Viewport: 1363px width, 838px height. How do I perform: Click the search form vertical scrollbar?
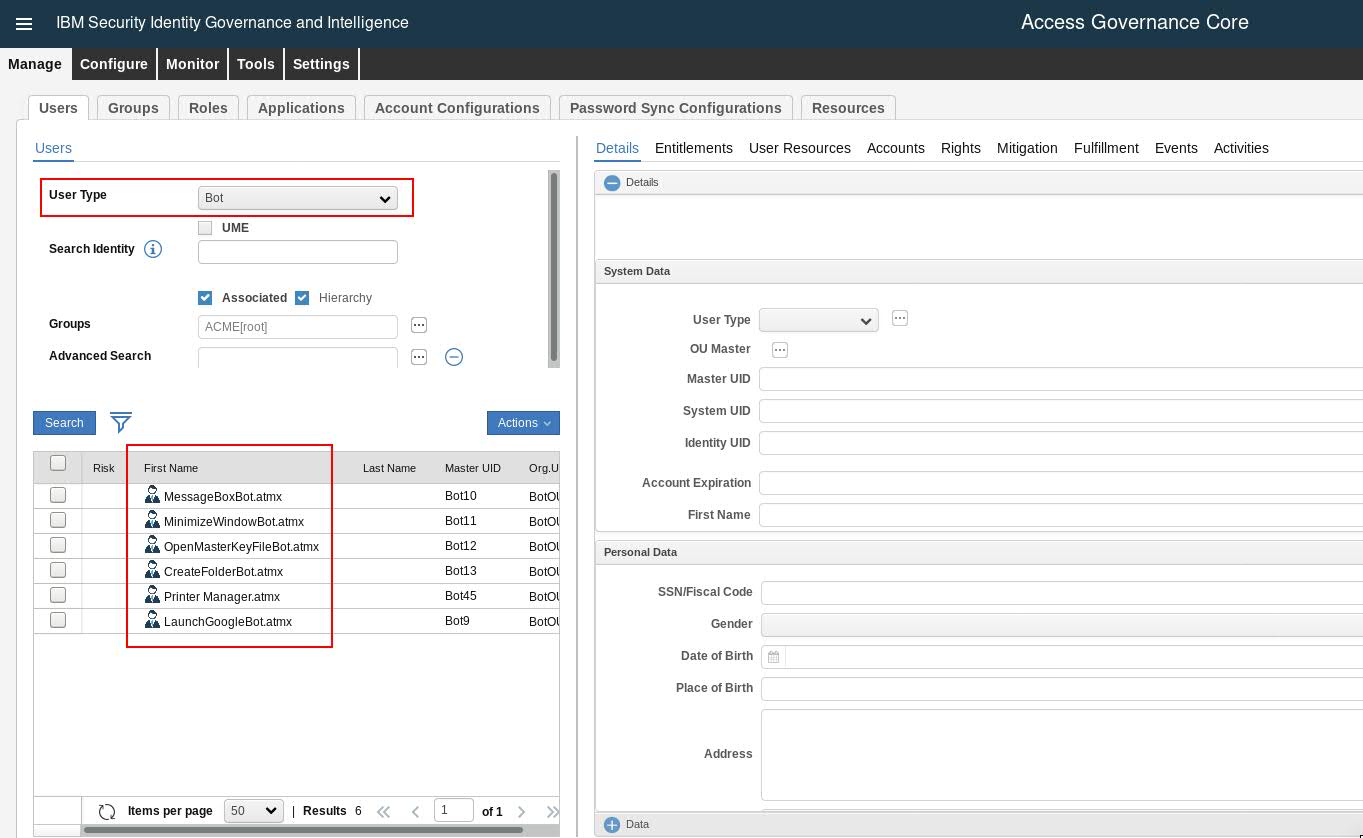click(x=554, y=268)
